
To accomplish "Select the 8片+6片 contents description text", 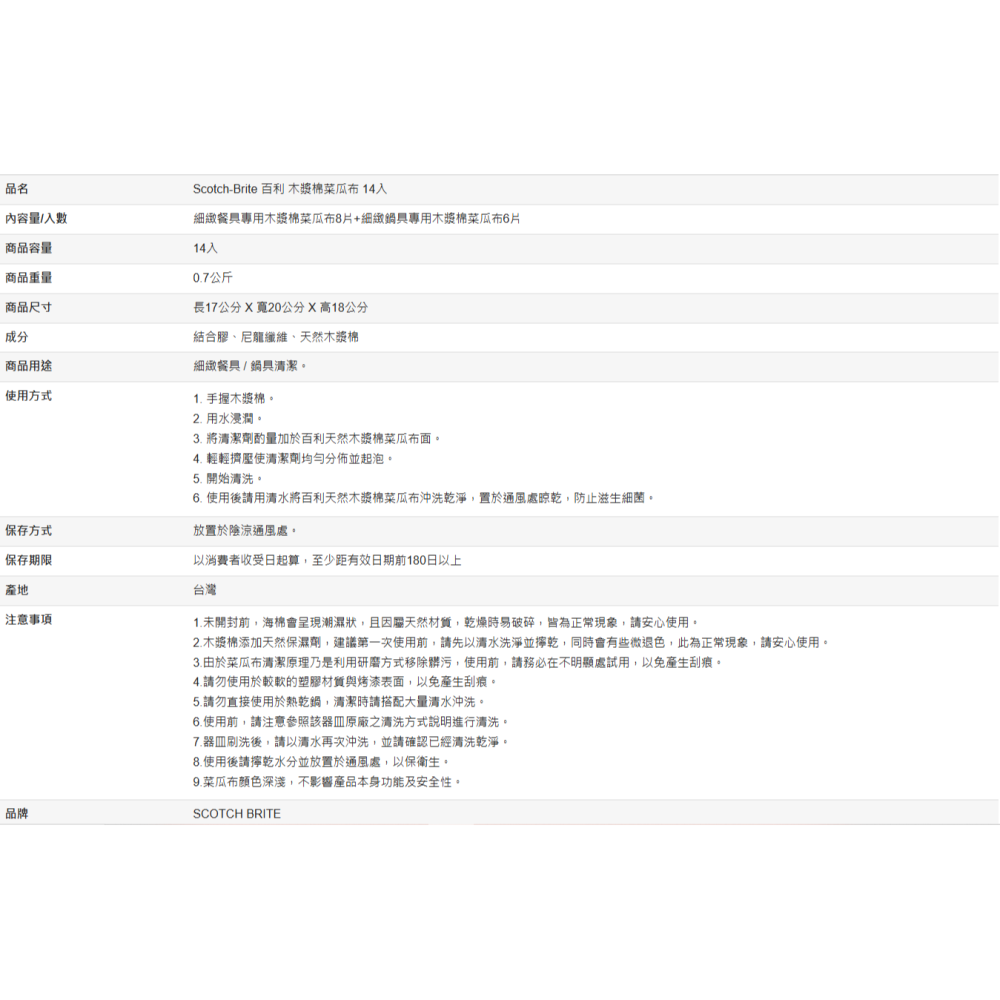I will (356, 218).
